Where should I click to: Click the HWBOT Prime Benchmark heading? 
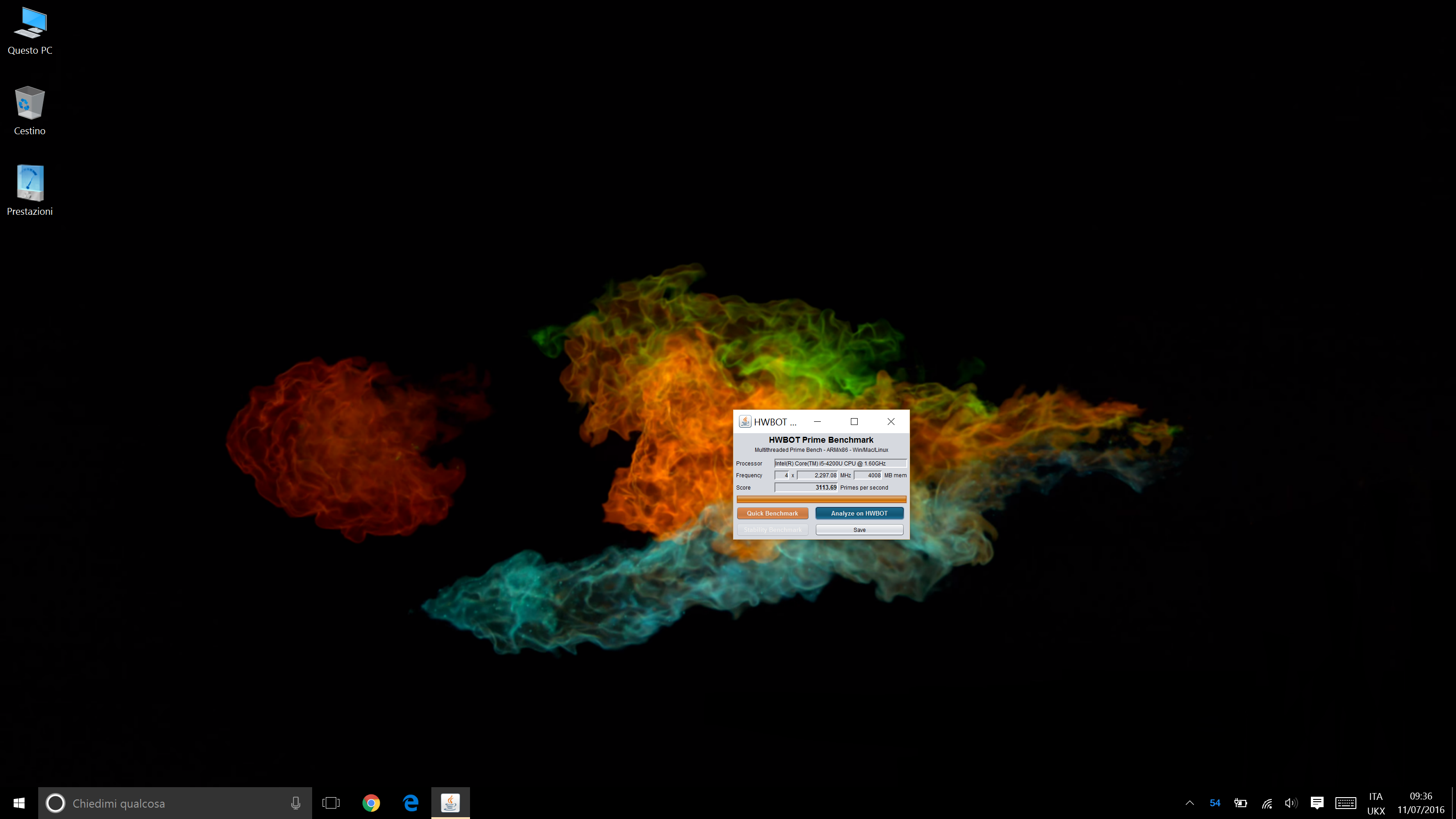821,440
